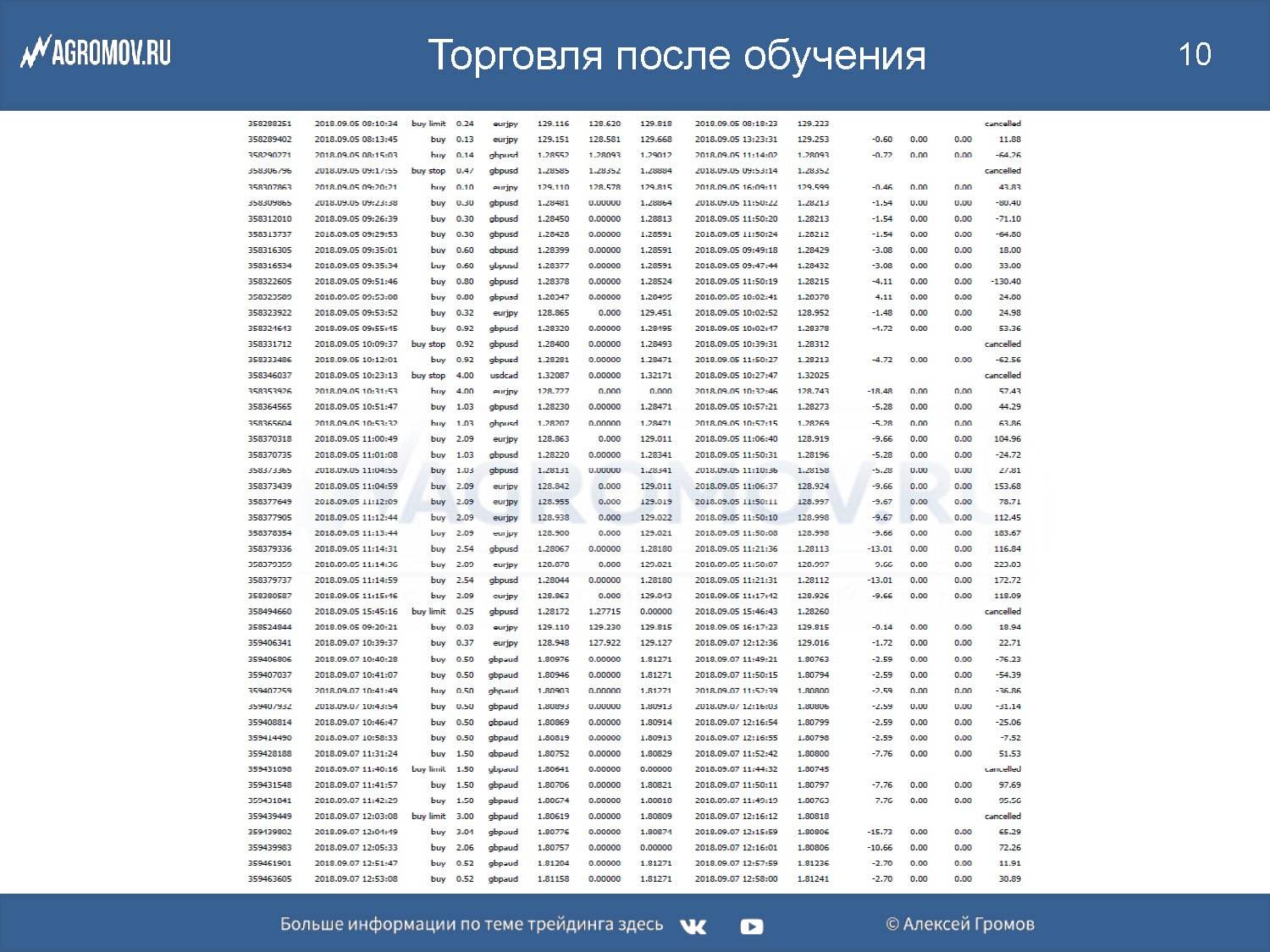Click the profit value 153.68
1270x952 pixels.
click(x=1008, y=487)
